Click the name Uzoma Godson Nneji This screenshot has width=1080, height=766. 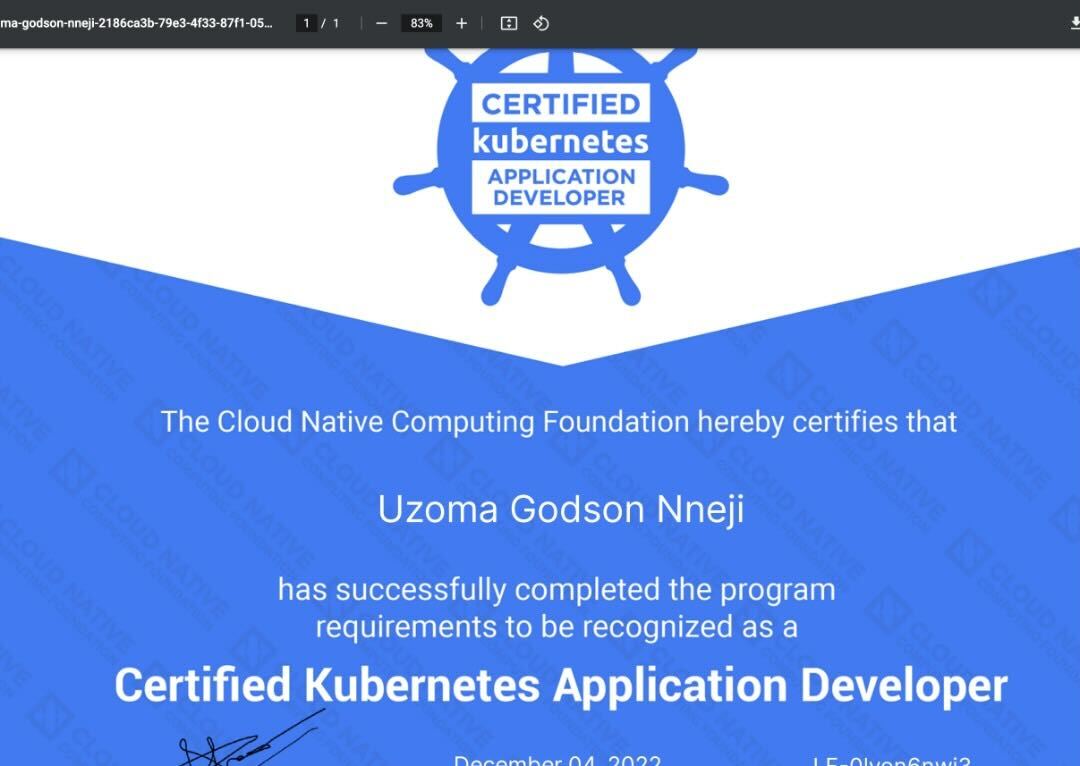pyautogui.click(x=561, y=510)
